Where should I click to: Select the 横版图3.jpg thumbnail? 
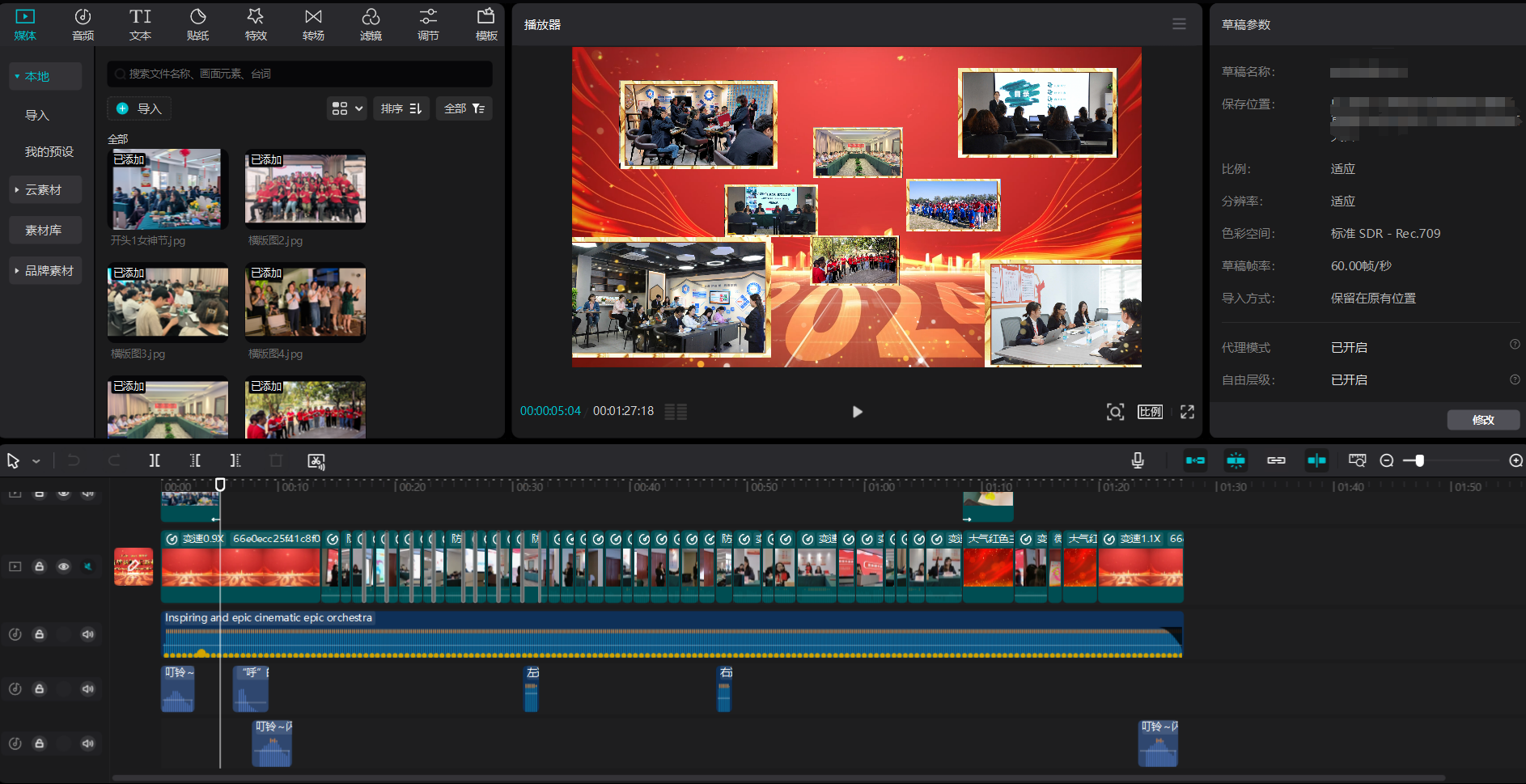coord(167,302)
